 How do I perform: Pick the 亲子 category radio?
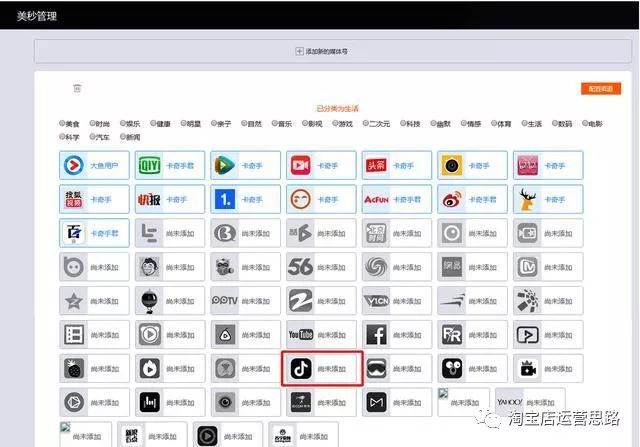(x=214, y=123)
